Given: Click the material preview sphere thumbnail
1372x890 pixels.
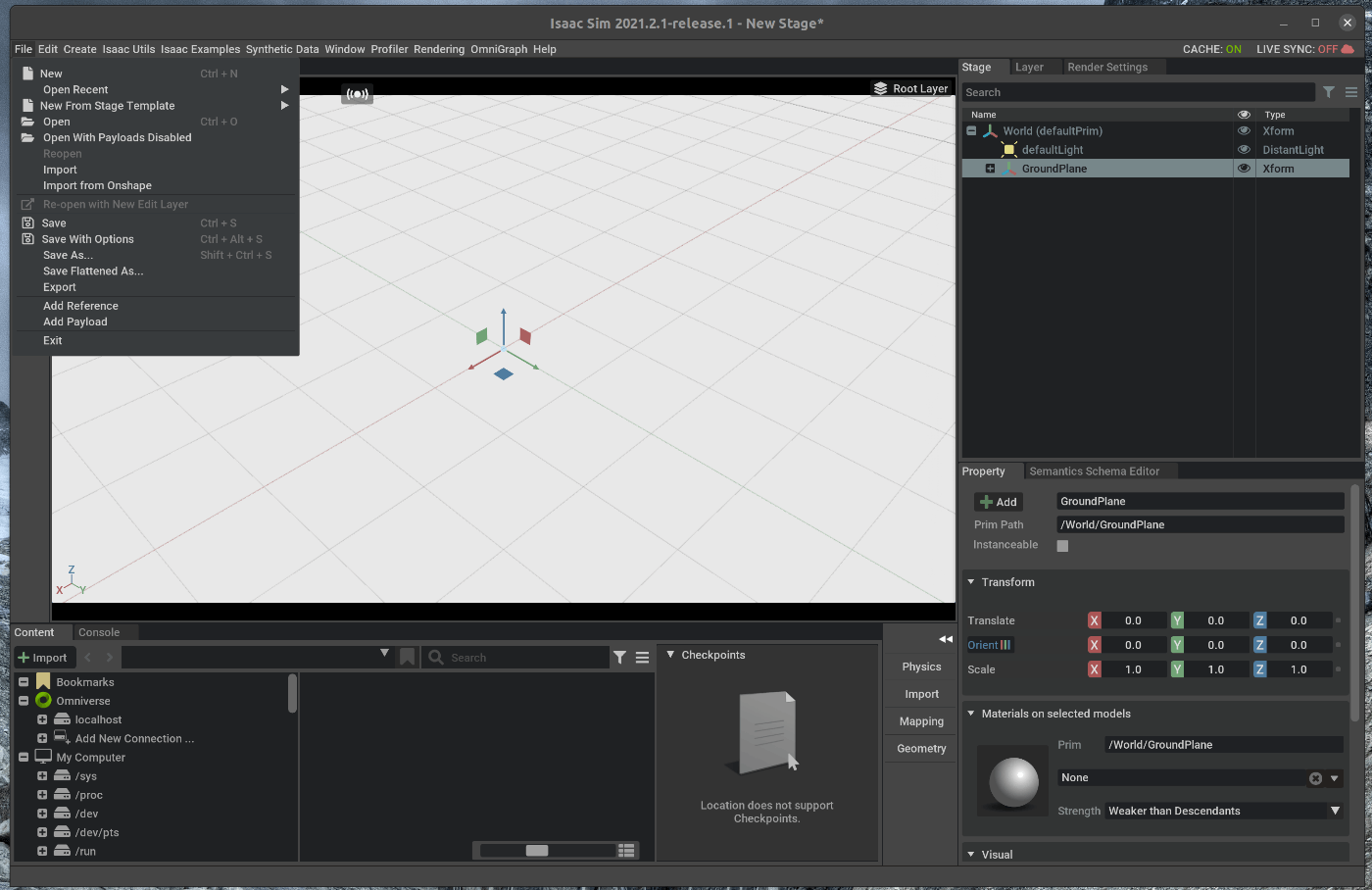Looking at the screenshot, I should tap(1013, 782).
